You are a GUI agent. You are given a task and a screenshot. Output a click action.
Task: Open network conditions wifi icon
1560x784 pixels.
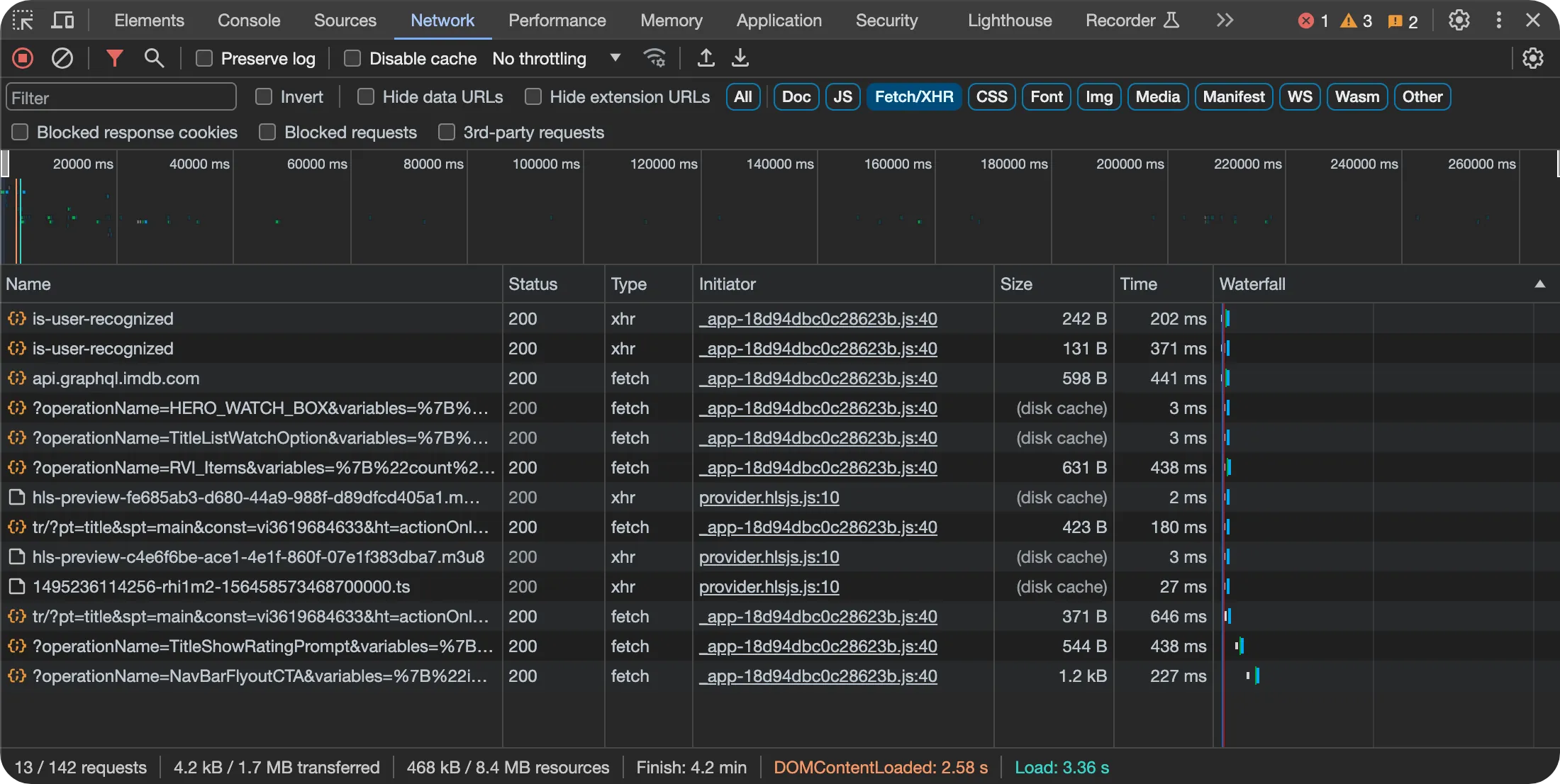coord(654,58)
